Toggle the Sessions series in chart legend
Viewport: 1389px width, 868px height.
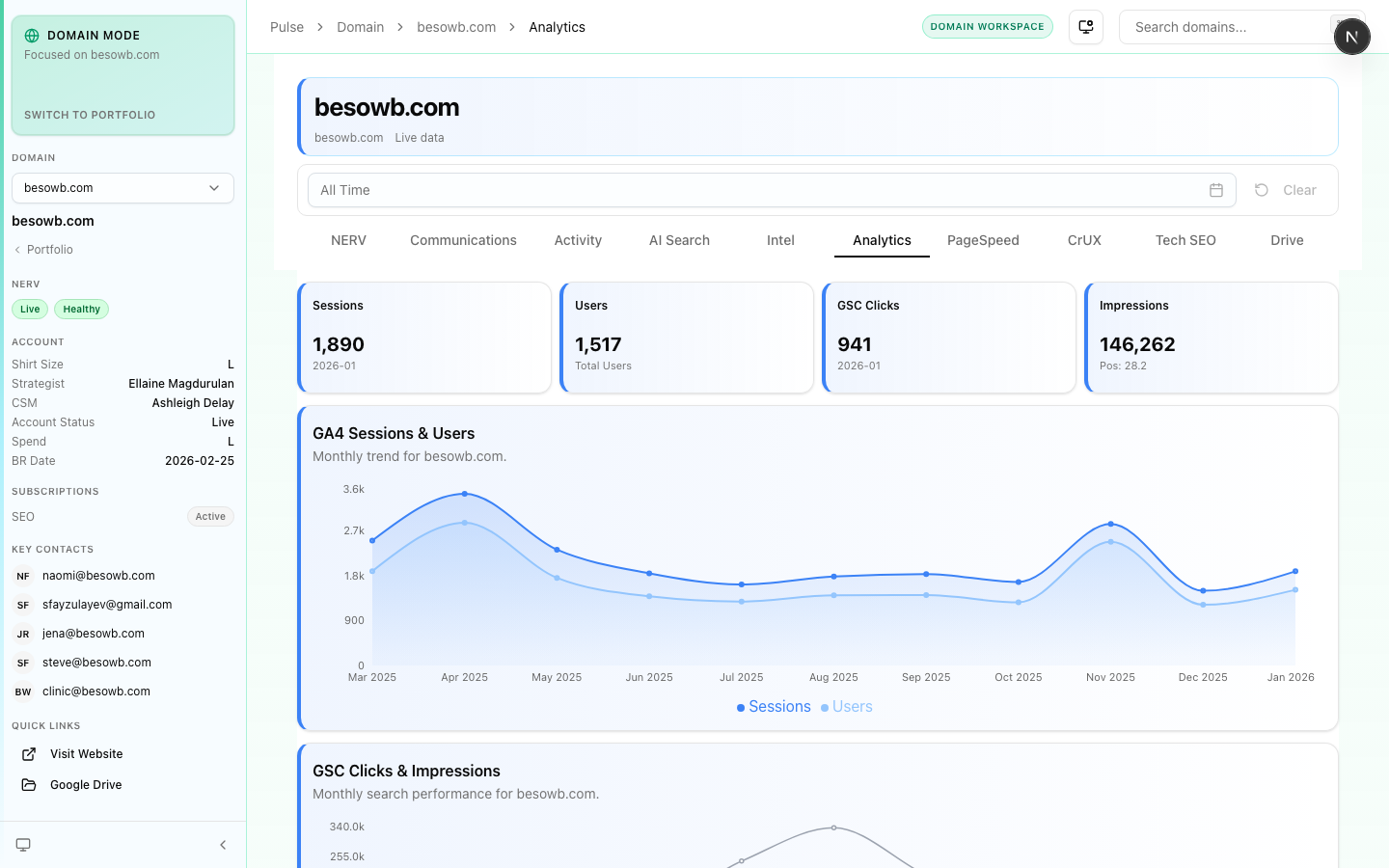tap(774, 707)
